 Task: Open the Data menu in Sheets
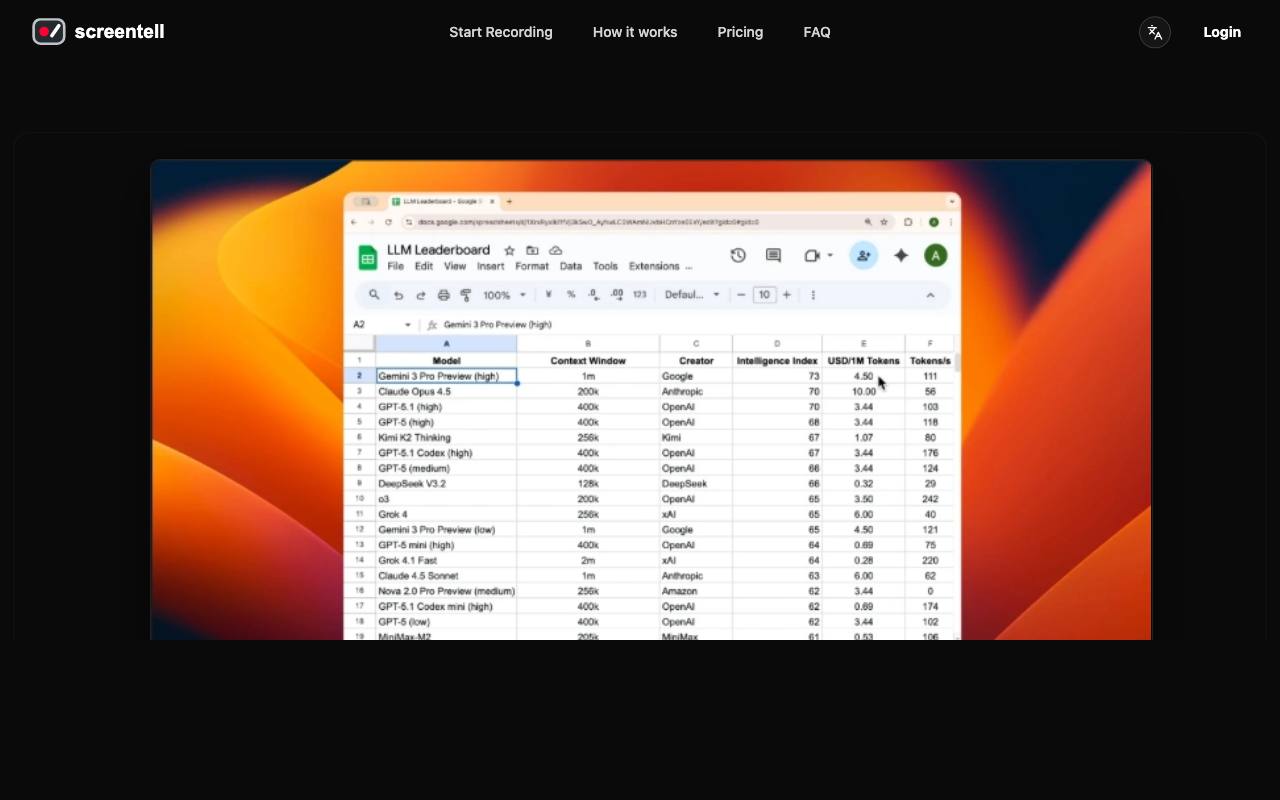click(x=571, y=267)
